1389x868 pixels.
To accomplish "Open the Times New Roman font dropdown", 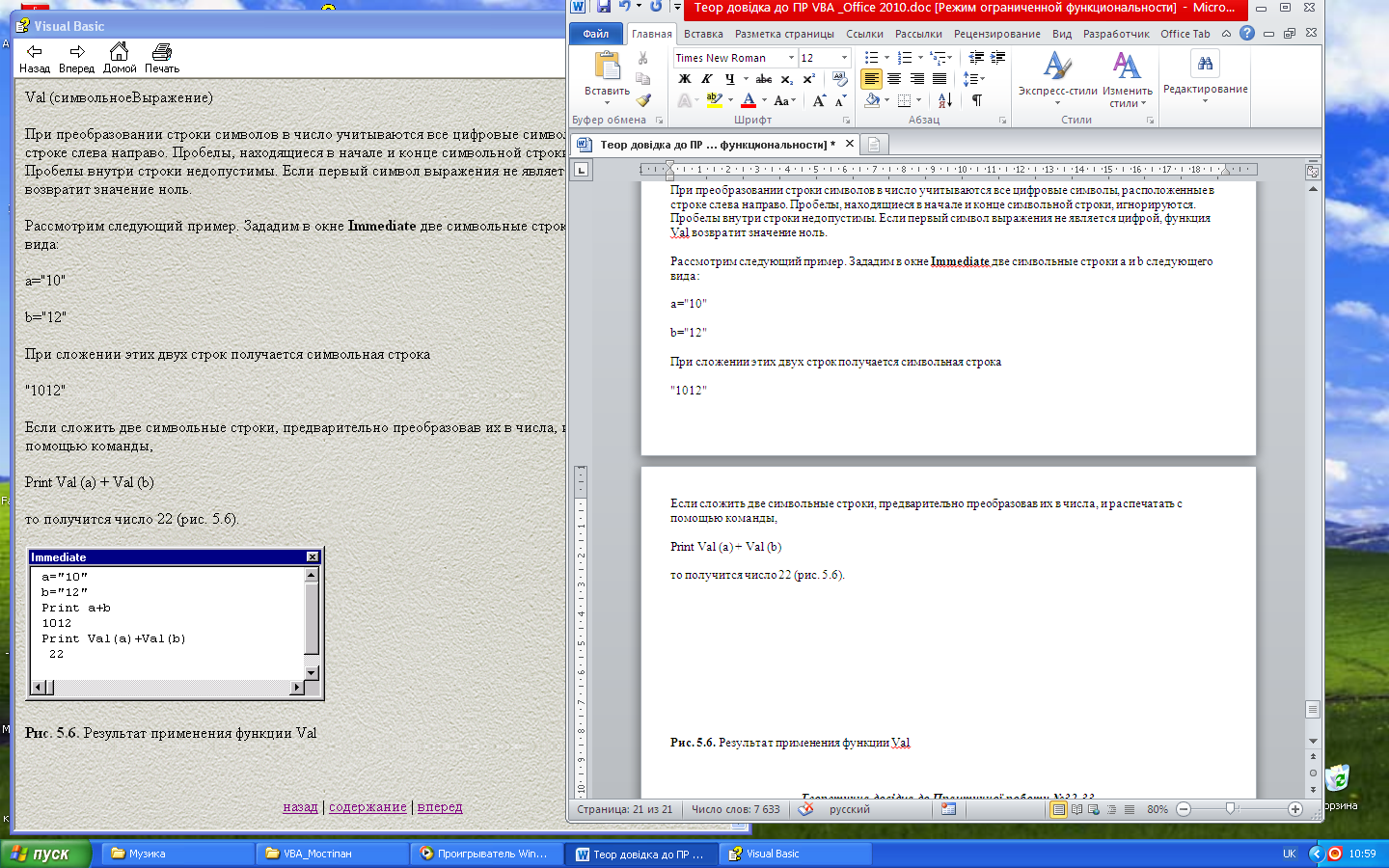I will click(791, 58).
